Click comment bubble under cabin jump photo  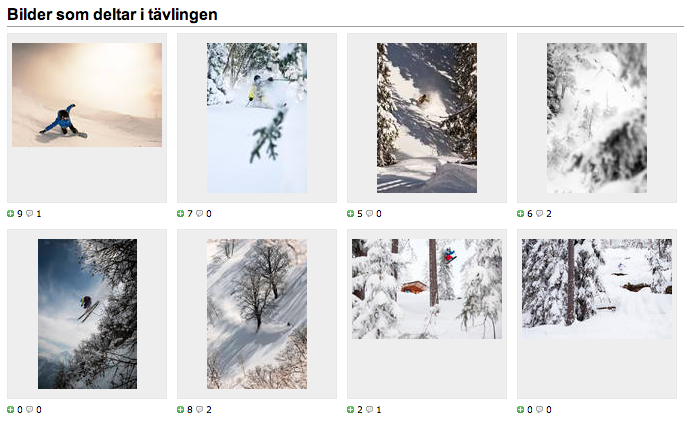tap(369, 409)
